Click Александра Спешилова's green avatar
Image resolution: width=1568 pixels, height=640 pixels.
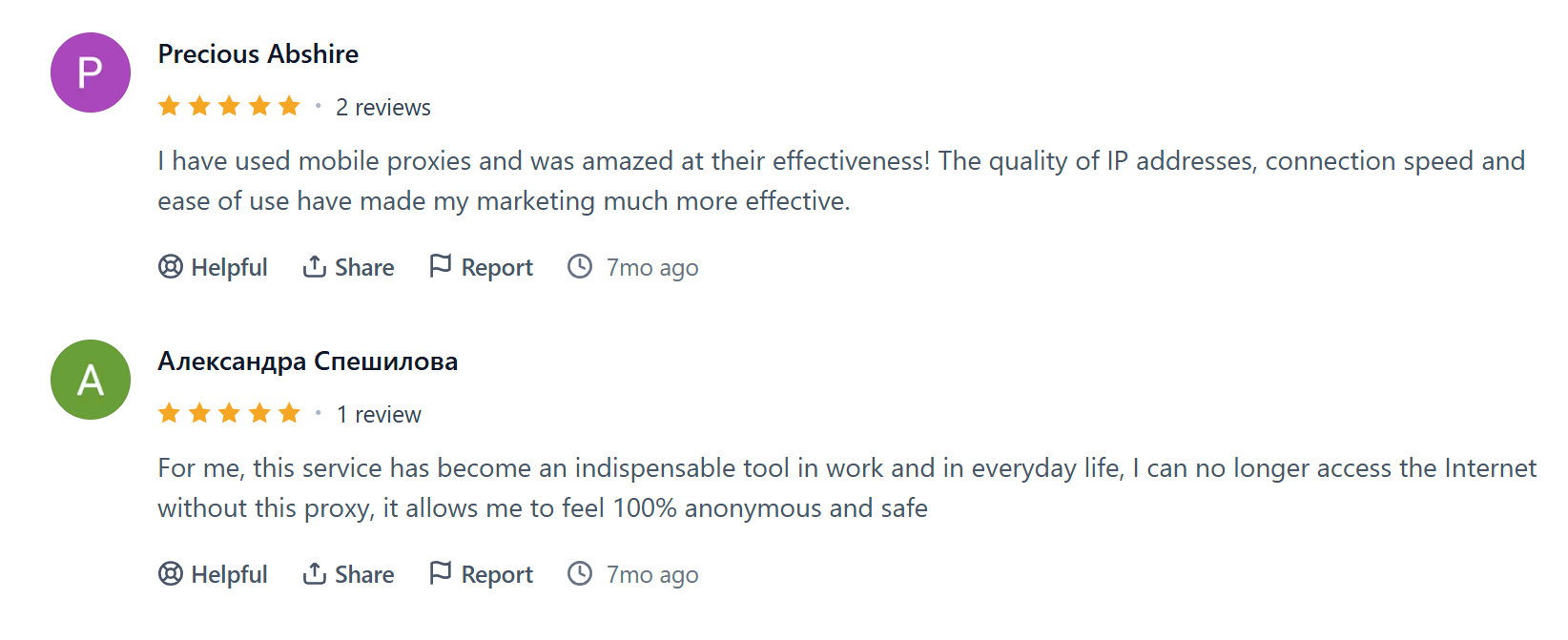91,380
